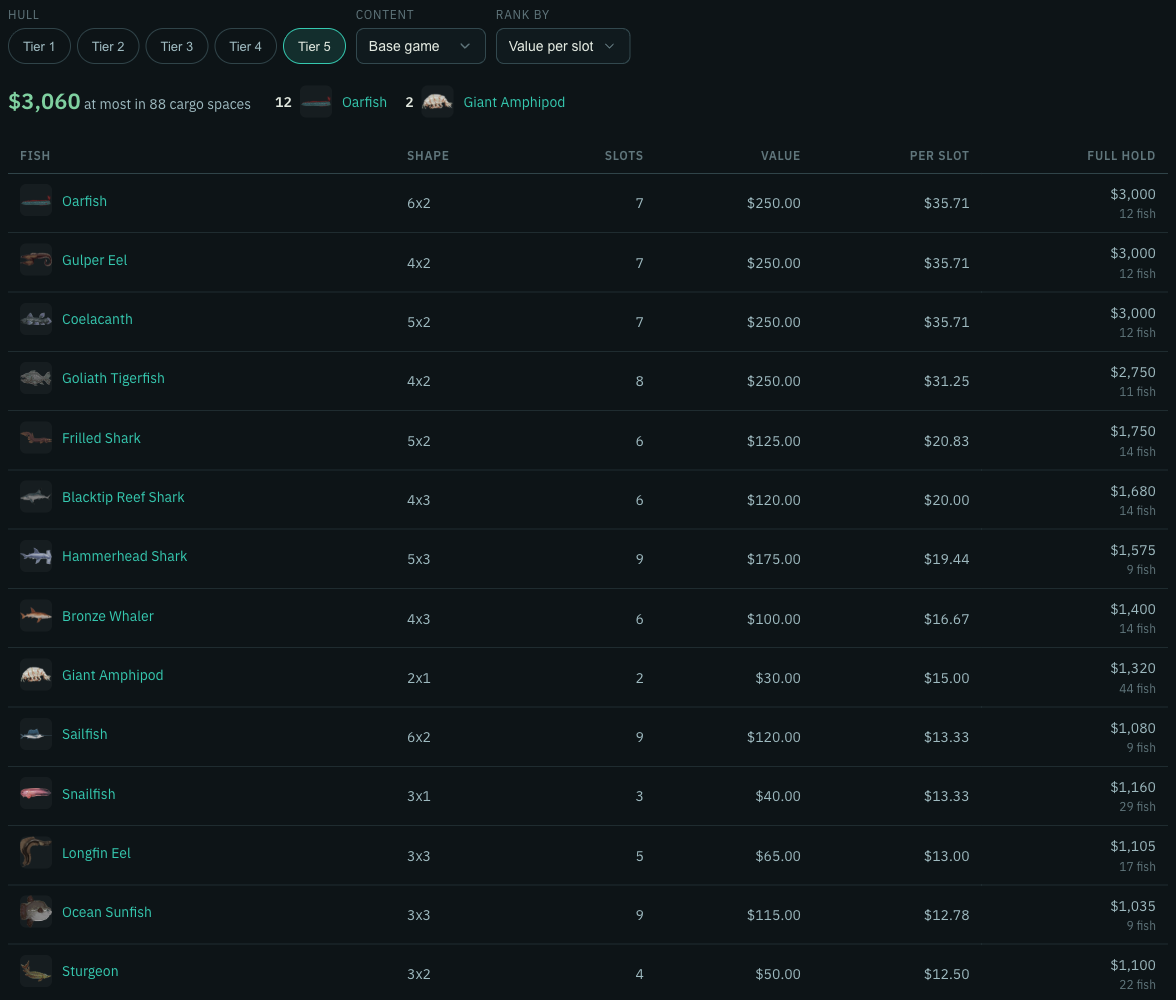Click the Oarfish icon in the table row
Screen dimensions: 1176x1000
[x=36, y=200]
